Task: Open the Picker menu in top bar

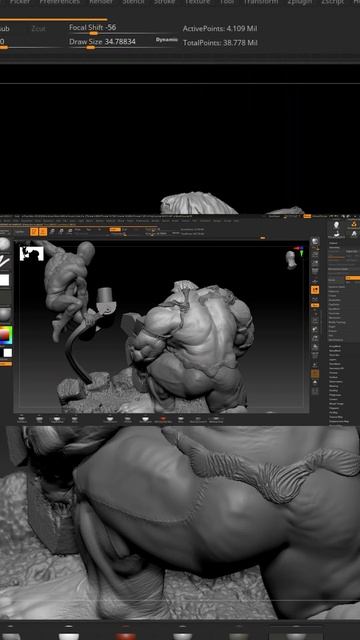Action: point(19,2)
